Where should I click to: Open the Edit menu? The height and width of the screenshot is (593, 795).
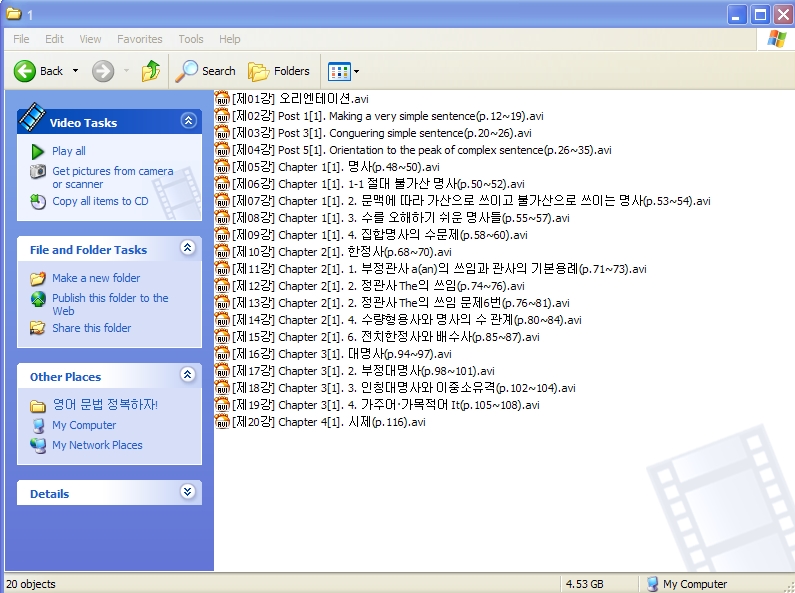tap(54, 39)
